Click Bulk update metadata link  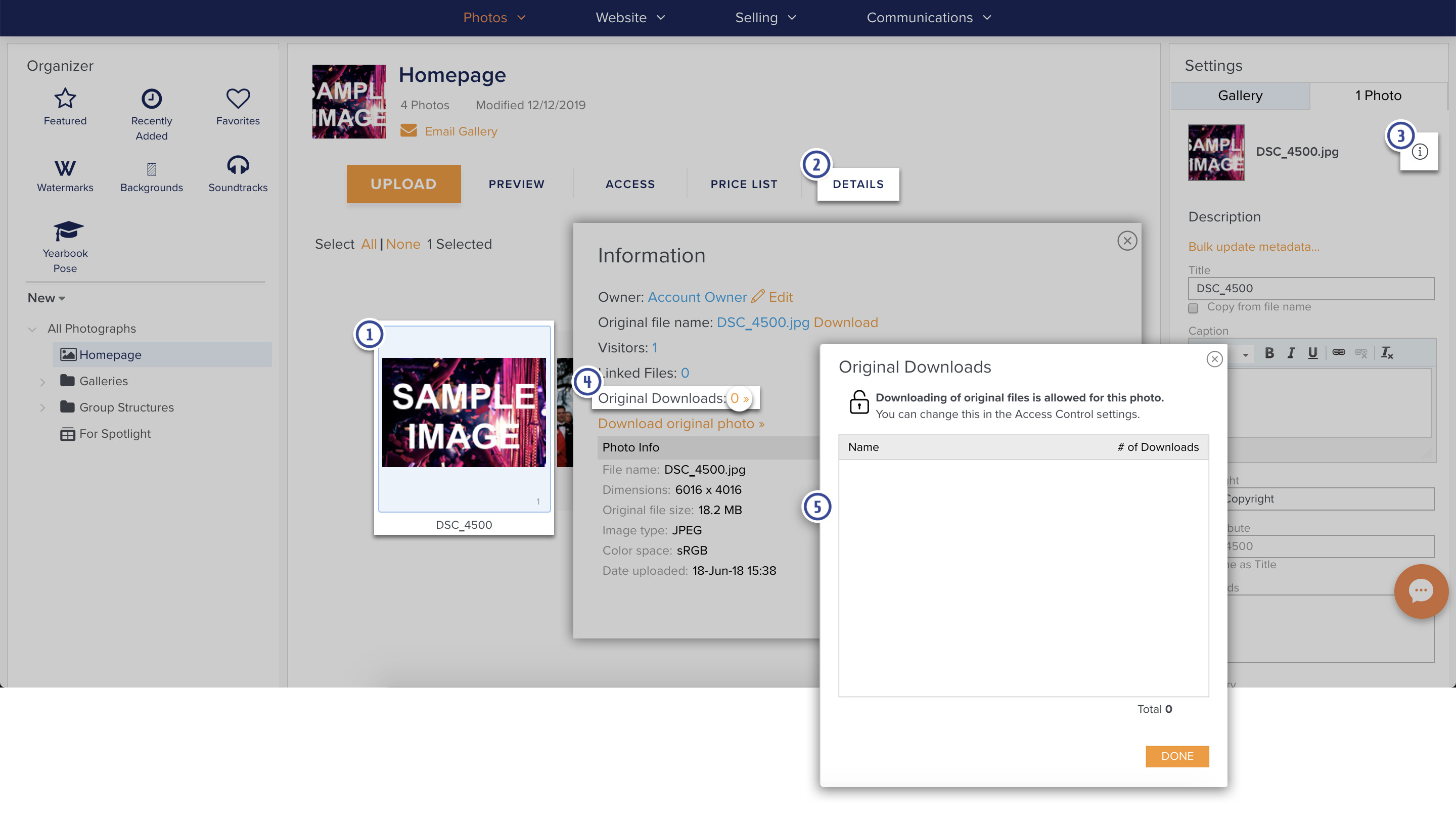pyautogui.click(x=1254, y=247)
